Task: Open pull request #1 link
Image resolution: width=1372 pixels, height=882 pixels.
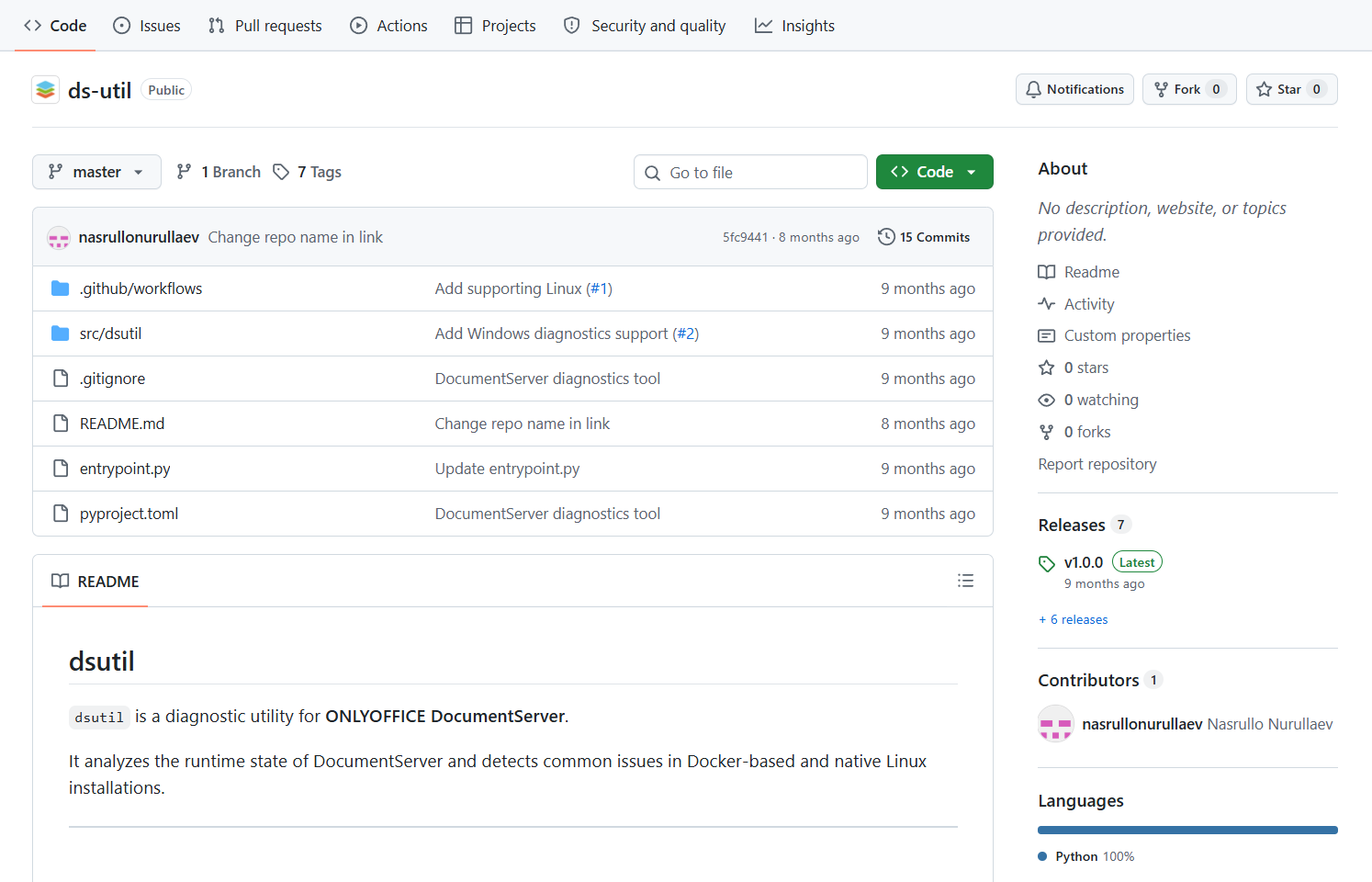Action: click(x=600, y=288)
